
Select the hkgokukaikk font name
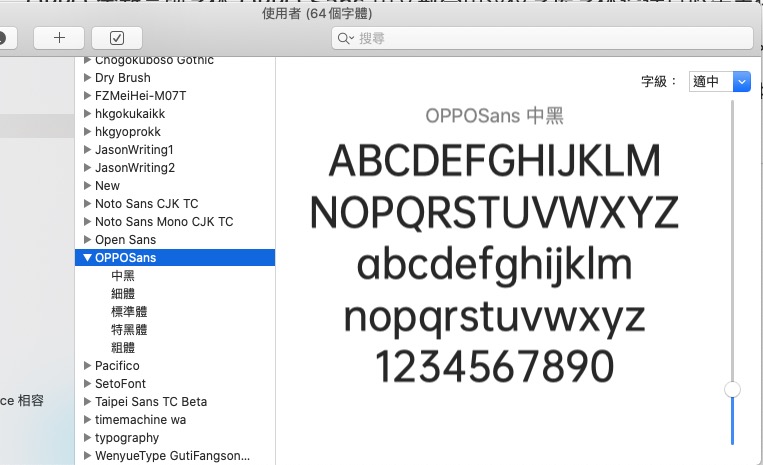[130, 114]
